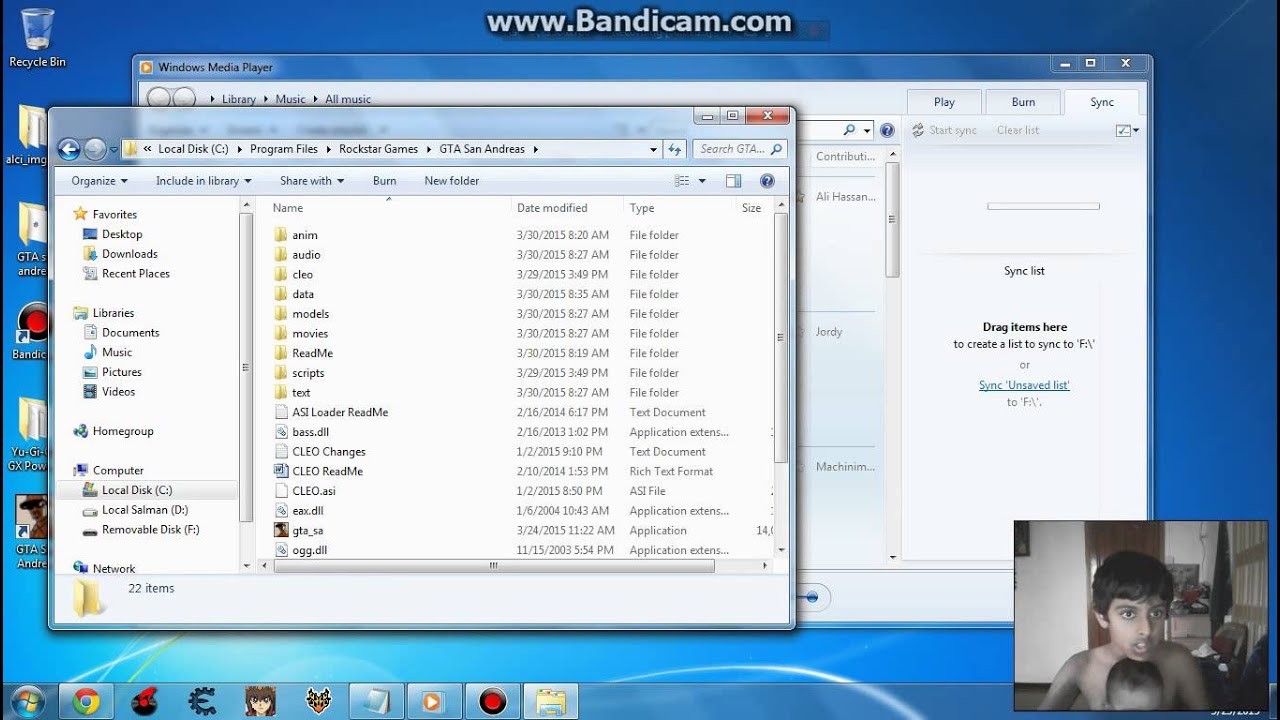Click the Sync 'Unsaved list' link

tap(1024, 385)
